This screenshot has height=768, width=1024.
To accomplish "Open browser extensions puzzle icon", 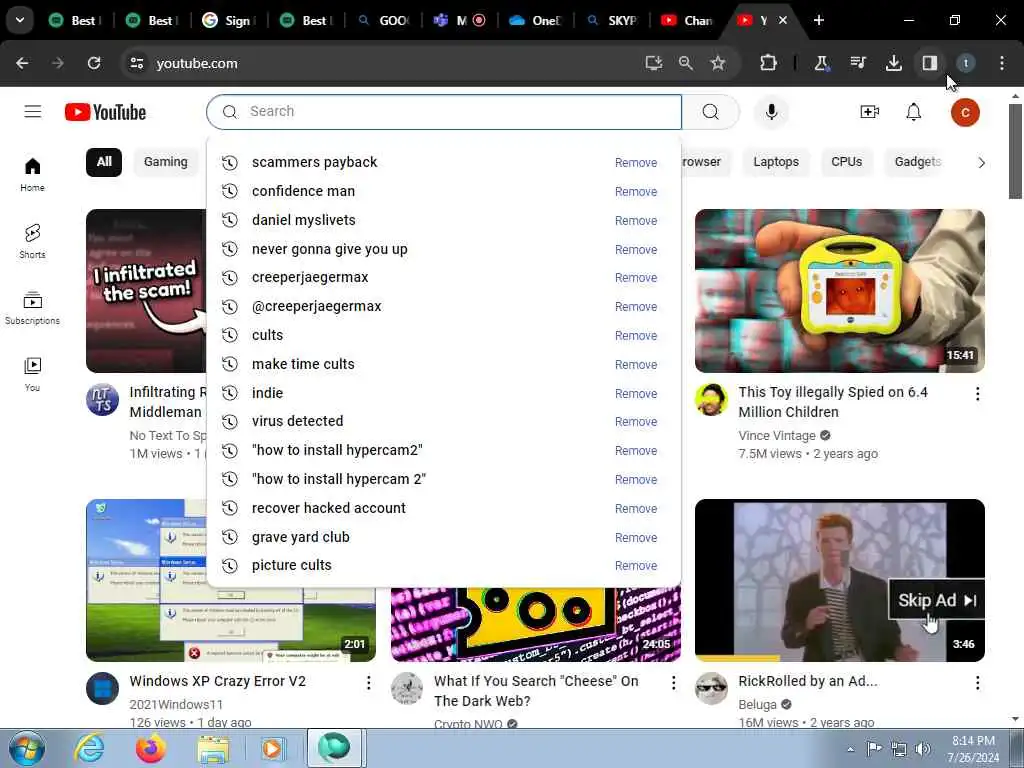I will point(768,63).
